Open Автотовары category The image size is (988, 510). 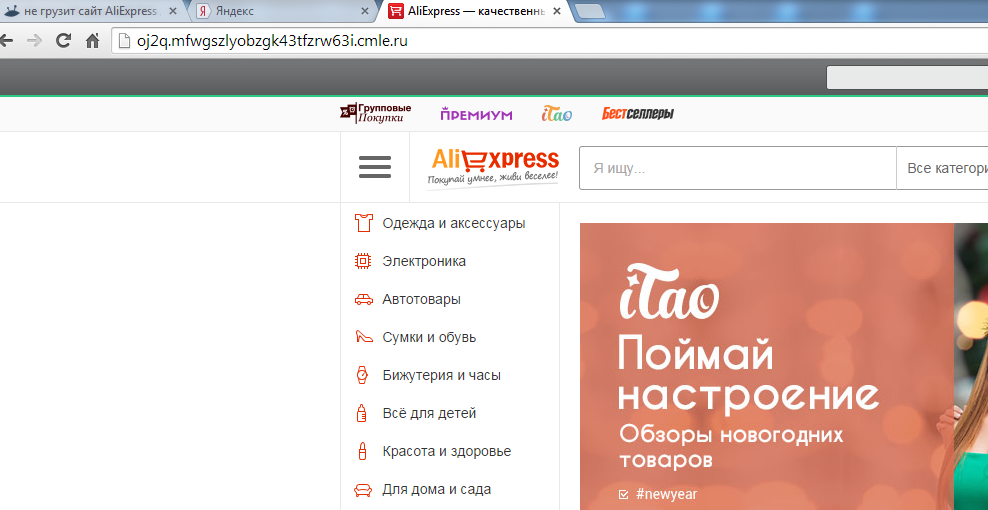tap(422, 299)
